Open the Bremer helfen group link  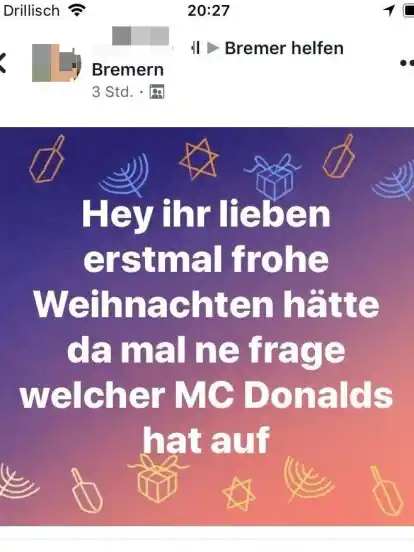tap(284, 48)
